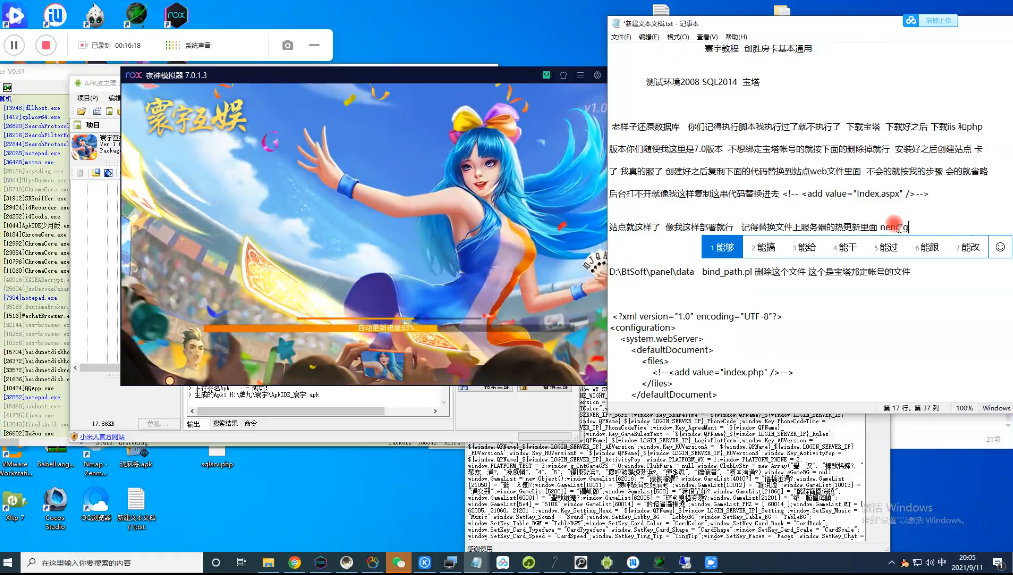Open the Notepad View (查看) menu
1013x575 pixels.
click(707, 37)
